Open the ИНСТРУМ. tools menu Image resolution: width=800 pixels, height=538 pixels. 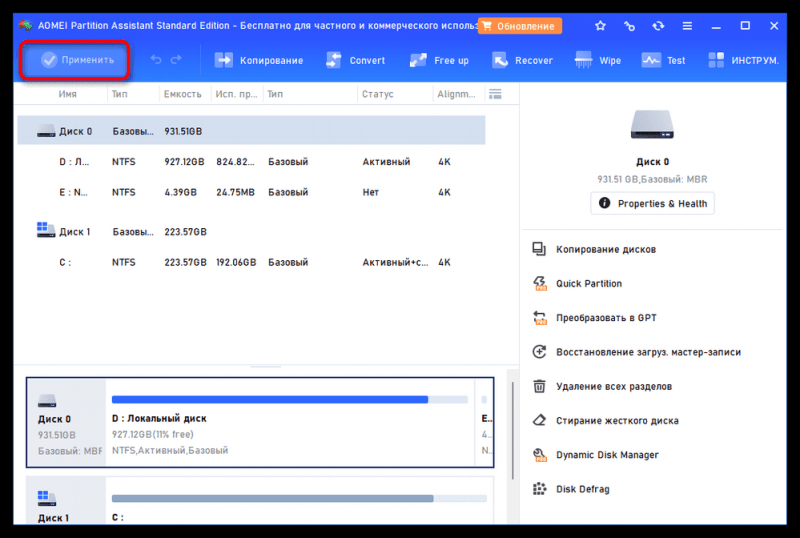[743, 60]
